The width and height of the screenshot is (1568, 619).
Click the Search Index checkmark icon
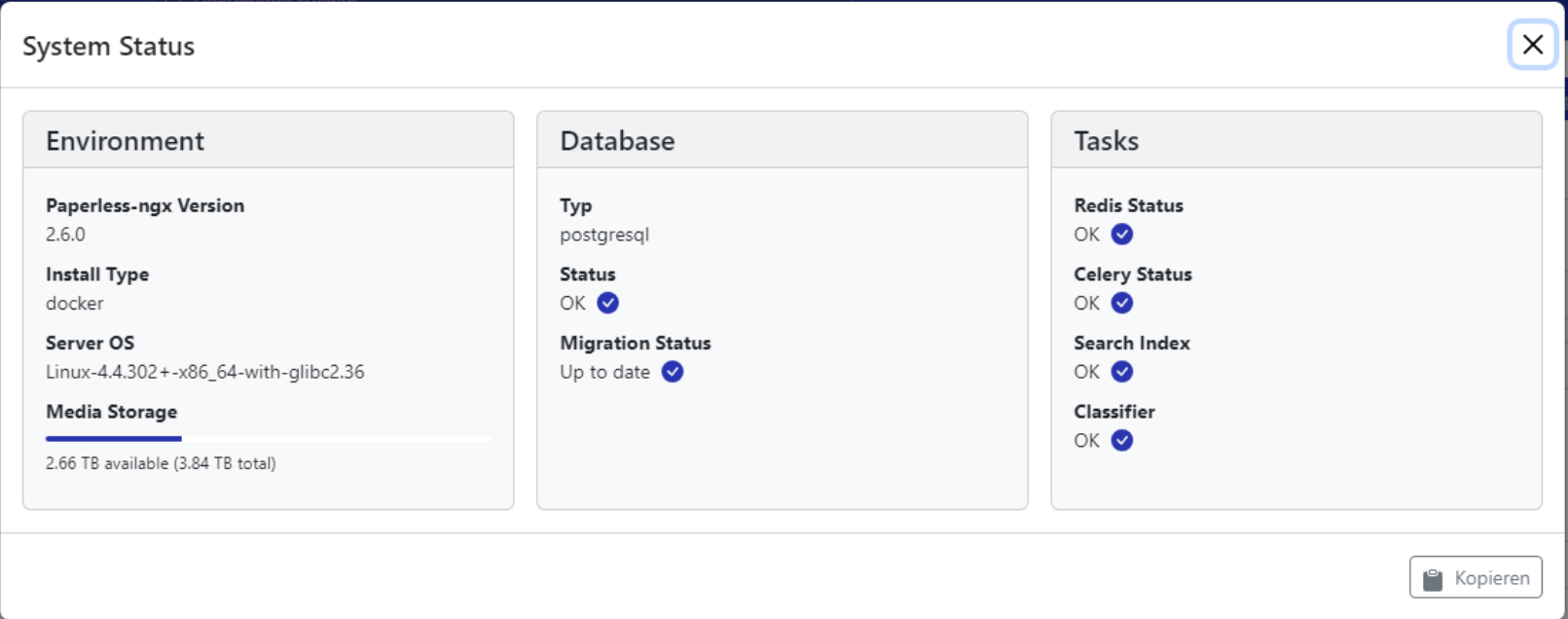[x=1122, y=372]
